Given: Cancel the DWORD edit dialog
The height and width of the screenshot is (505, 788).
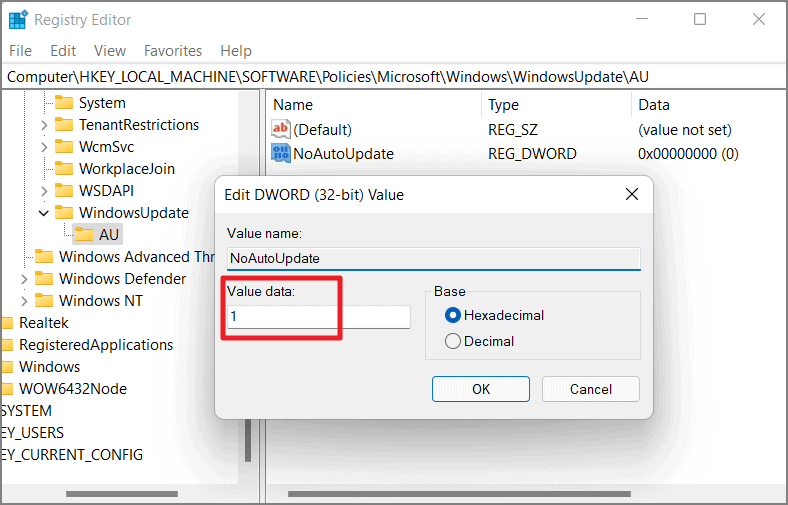Looking at the screenshot, I should tap(590, 389).
